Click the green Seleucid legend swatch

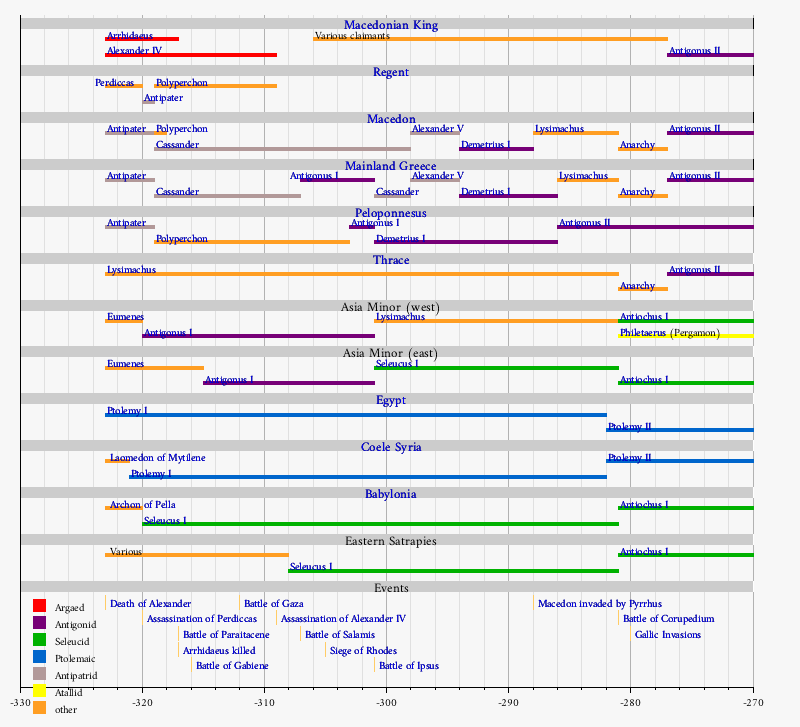coord(40,640)
